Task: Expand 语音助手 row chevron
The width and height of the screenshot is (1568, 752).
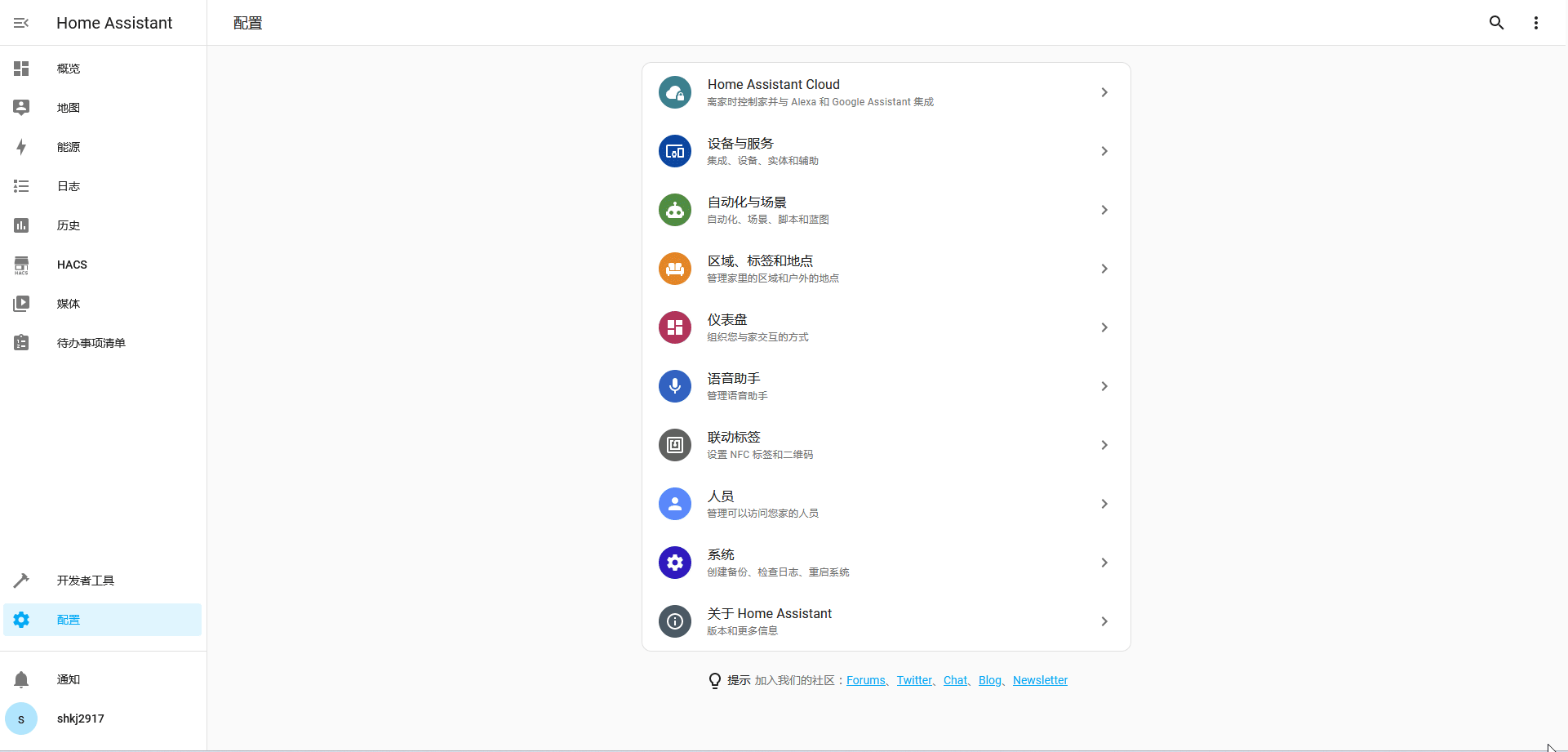Action: (x=1104, y=386)
